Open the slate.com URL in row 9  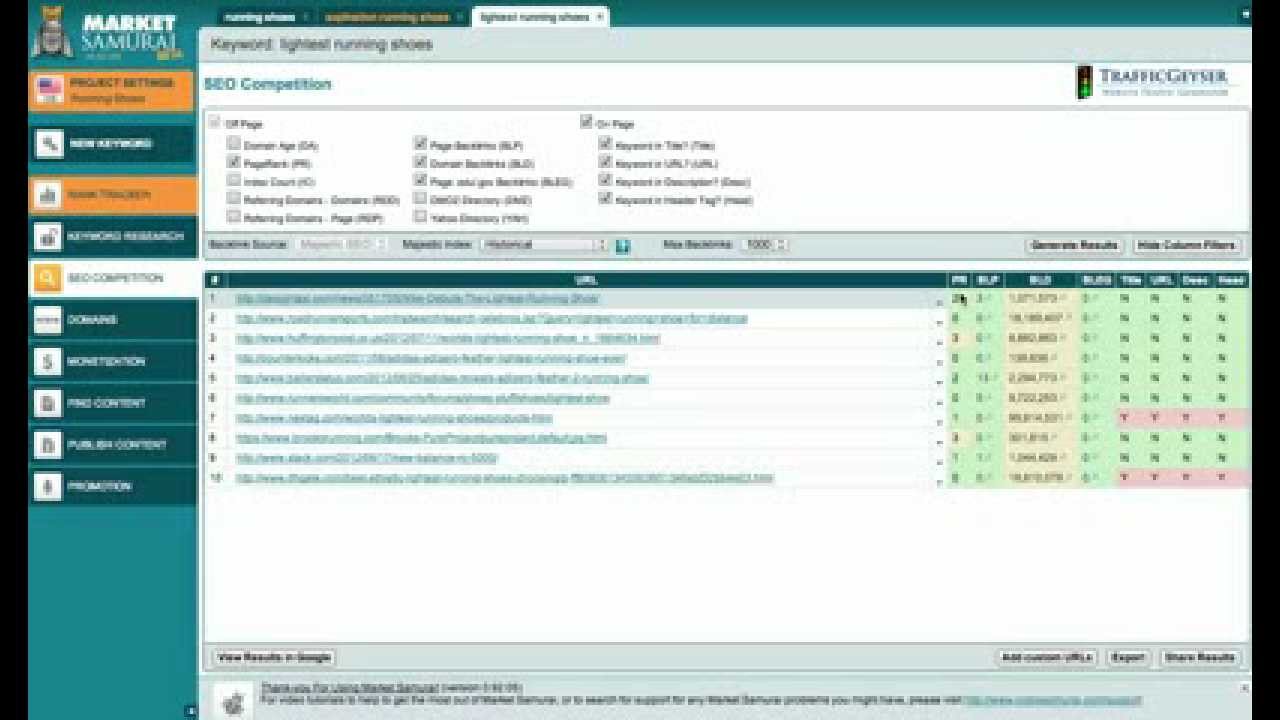366,459
